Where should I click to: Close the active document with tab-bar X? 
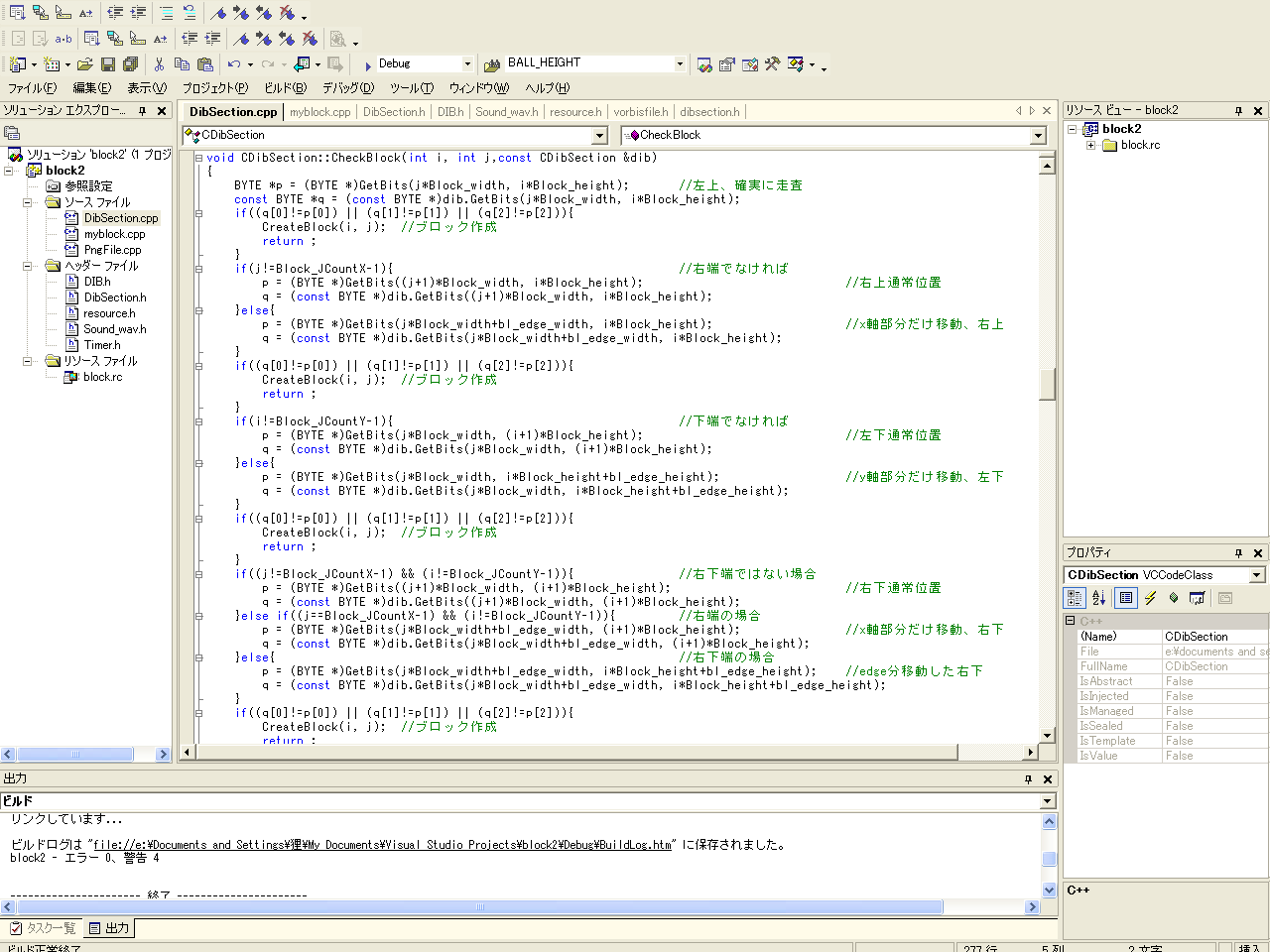[x=1047, y=111]
